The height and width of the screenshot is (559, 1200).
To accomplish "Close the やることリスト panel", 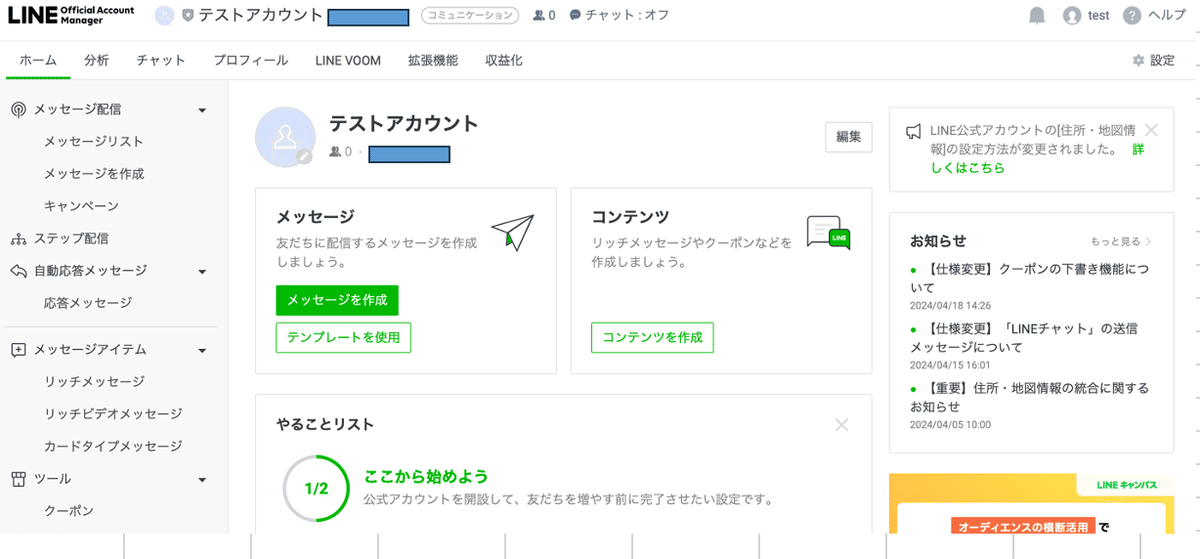I will point(841,425).
